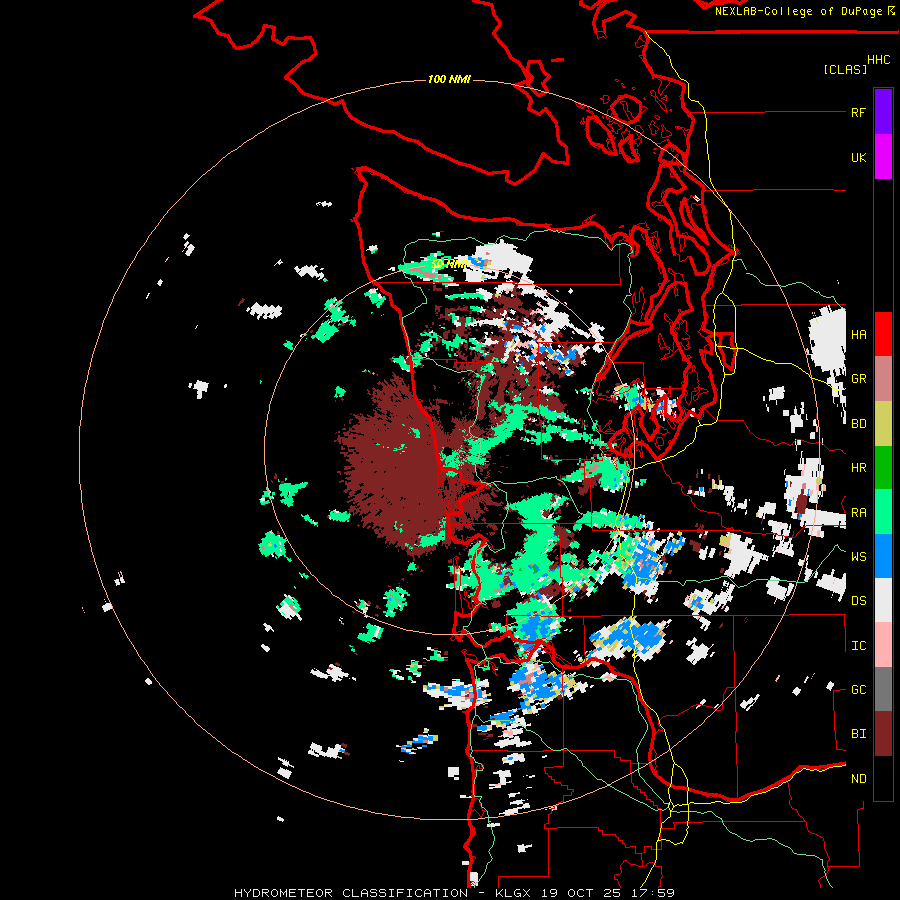Click the "BI" legend label
The width and height of the screenshot is (900, 900).
tap(858, 734)
